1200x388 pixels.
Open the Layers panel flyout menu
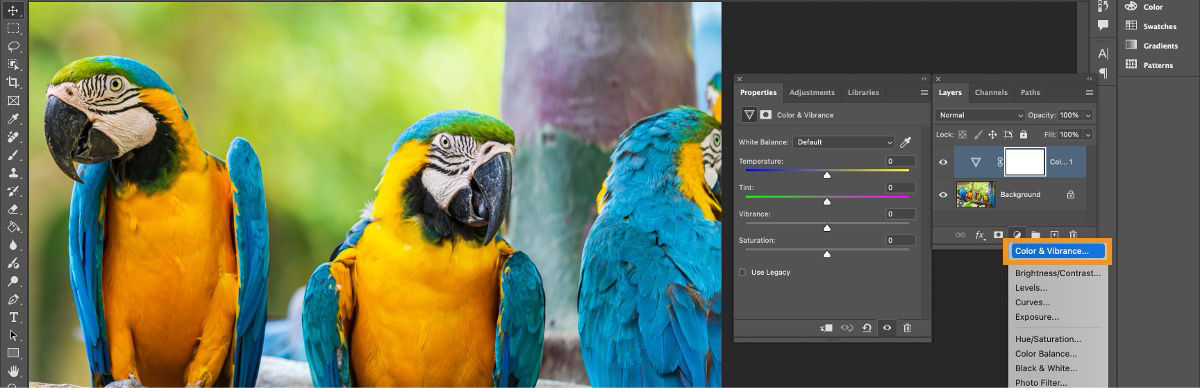click(1088, 92)
